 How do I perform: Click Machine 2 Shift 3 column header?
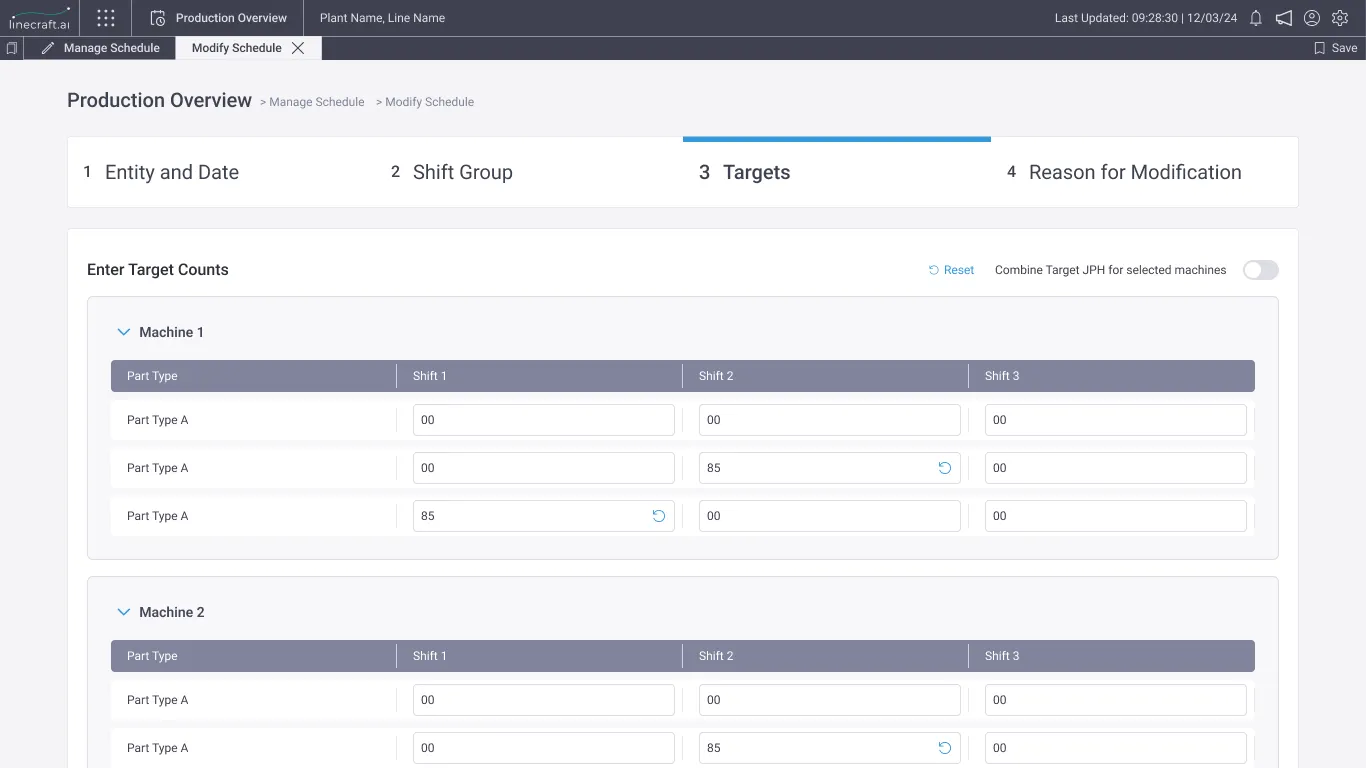coord(1112,656)
